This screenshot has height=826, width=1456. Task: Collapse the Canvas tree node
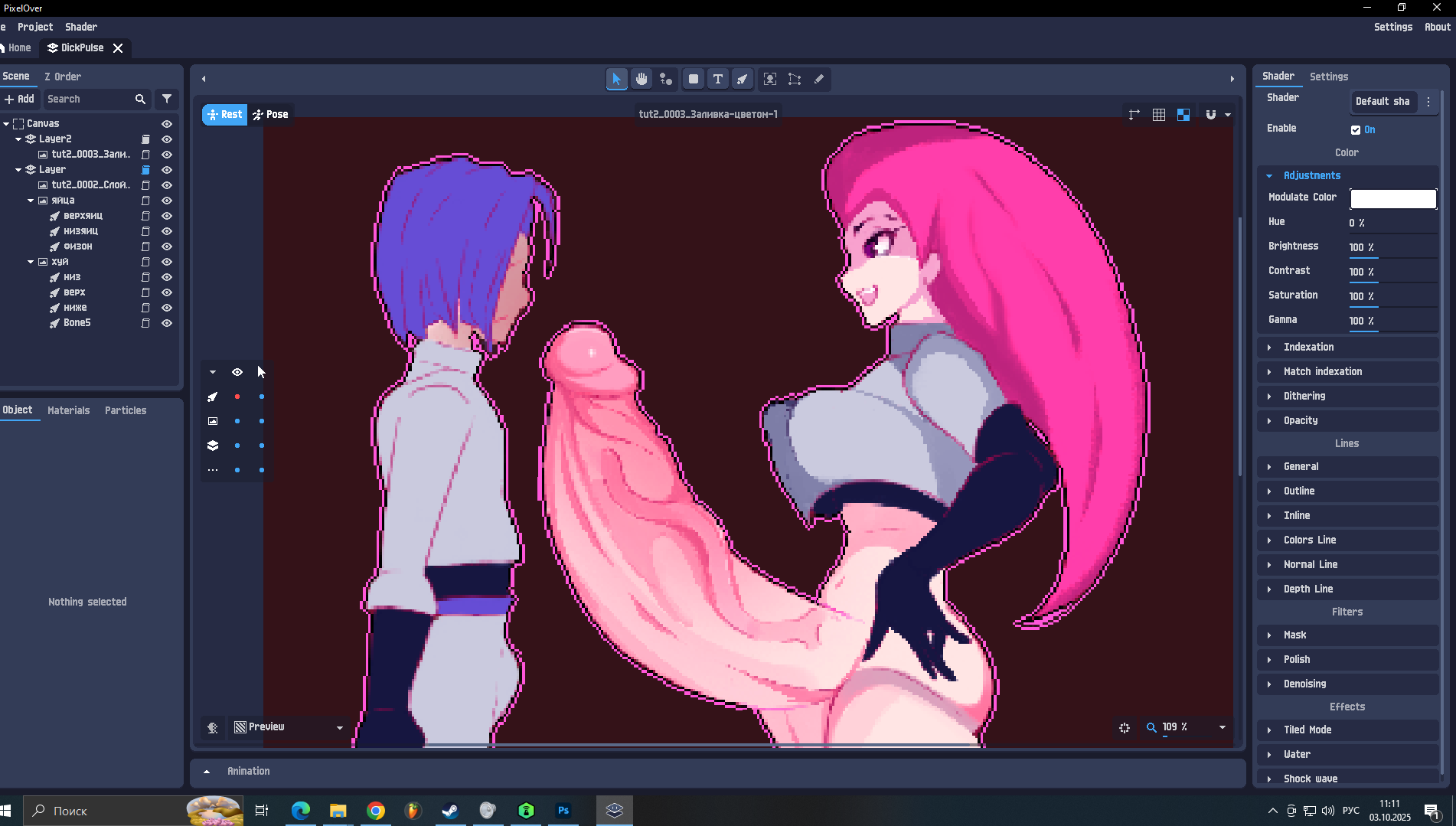click(x=6, y=124)
